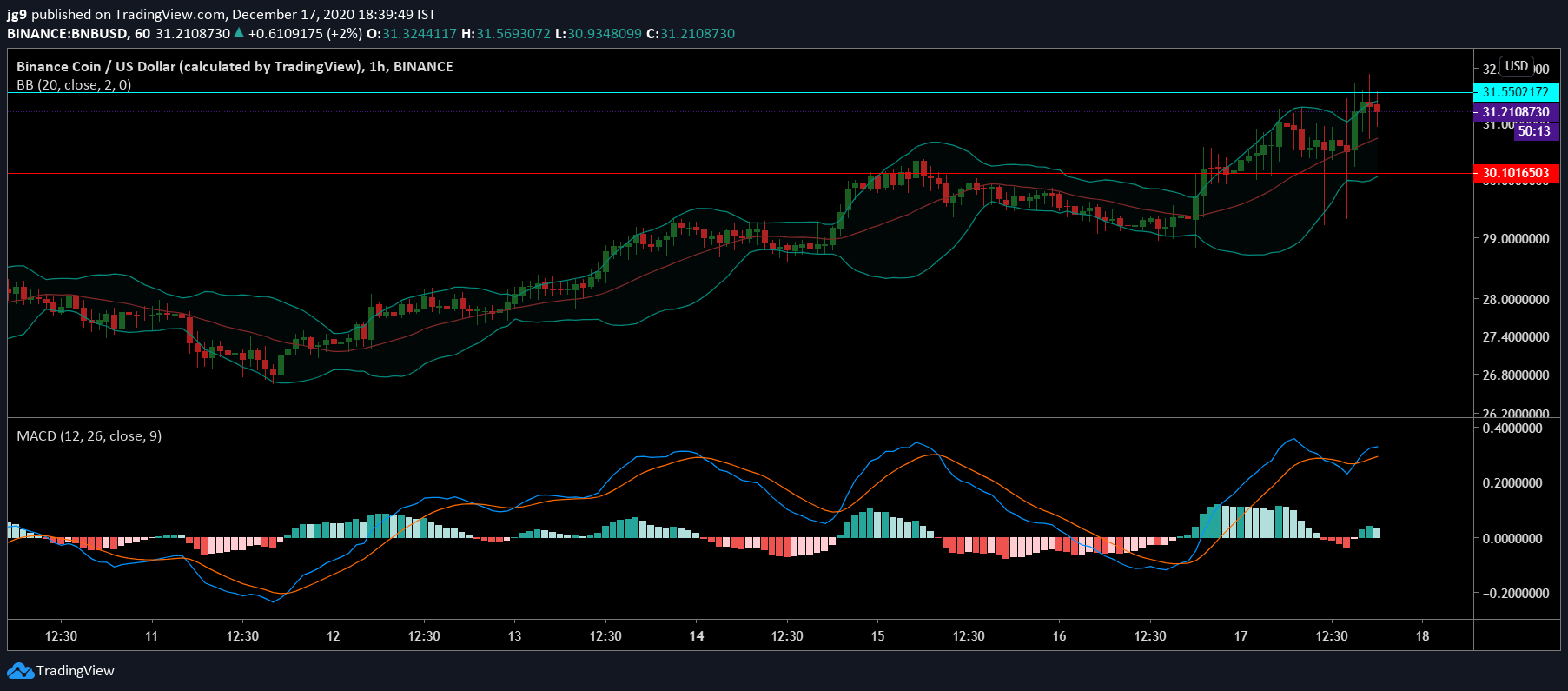The height and width of the screenshot is (691, 1568).
Task: Open the BB (20, close, 2, 0) indicator legend
Action: (74, 85)
